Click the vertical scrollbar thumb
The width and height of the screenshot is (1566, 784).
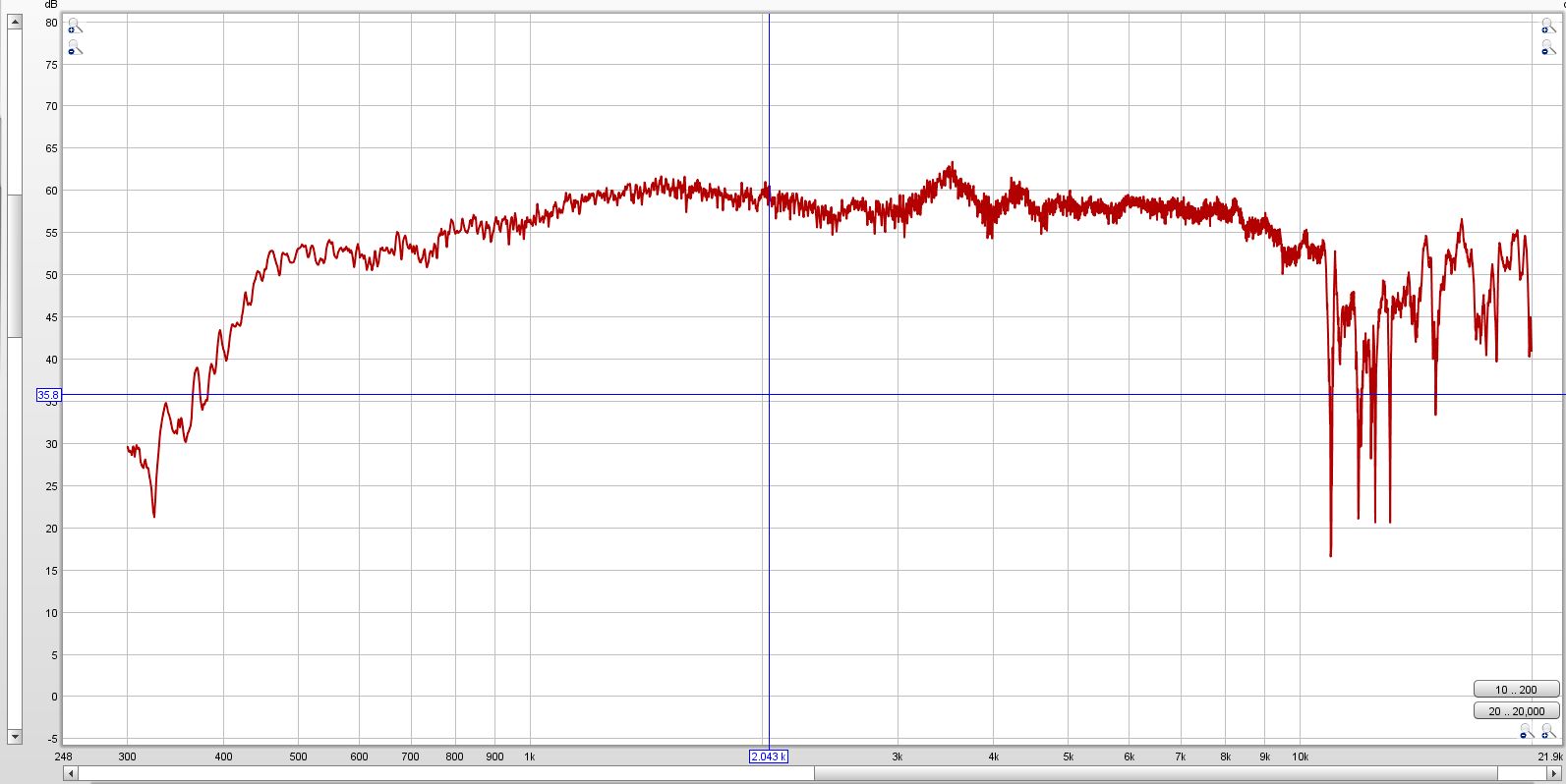click(x=14, y=265)
